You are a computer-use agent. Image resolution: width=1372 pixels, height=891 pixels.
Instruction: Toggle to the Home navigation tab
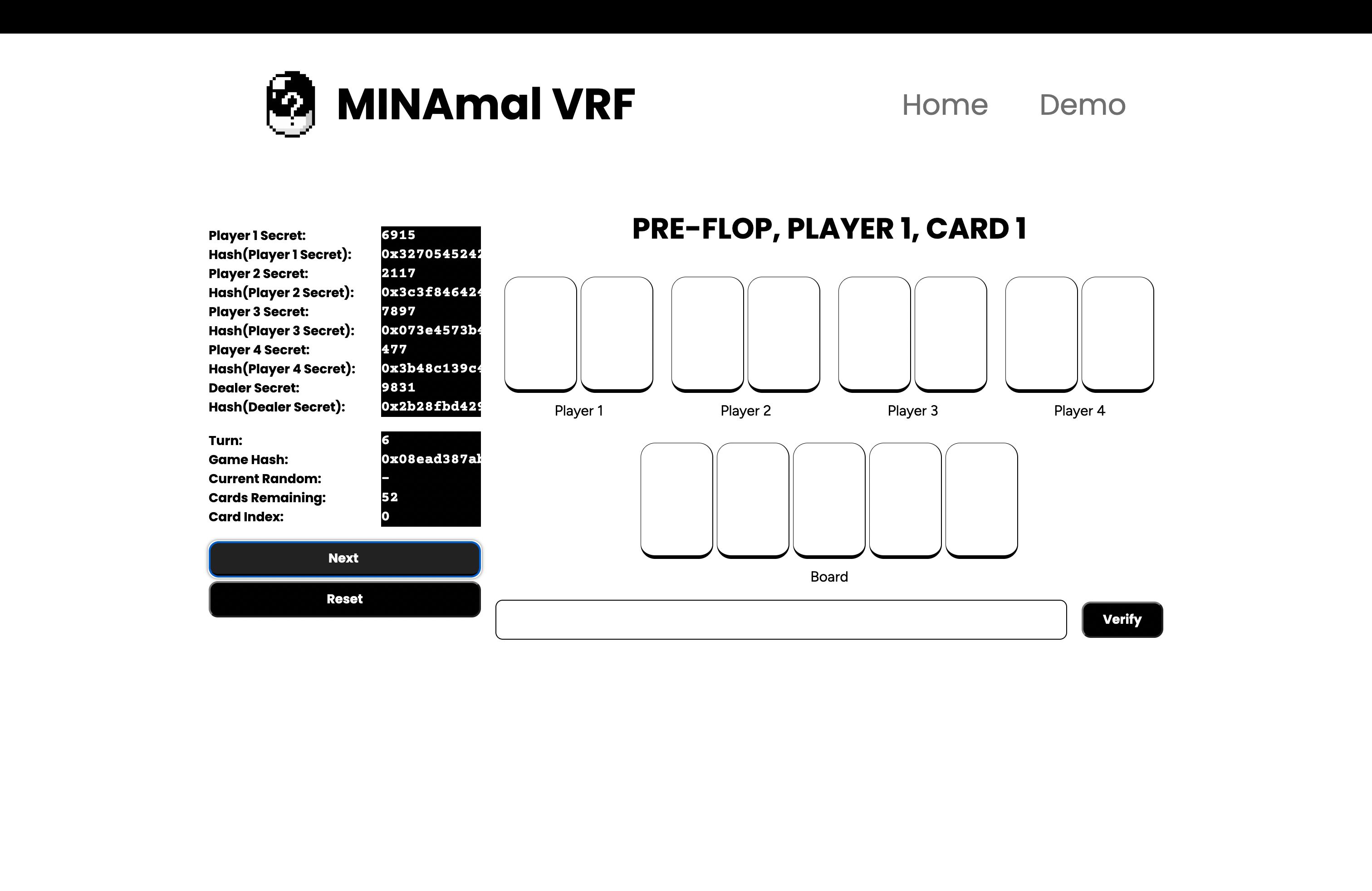click(x=944, y=104)
